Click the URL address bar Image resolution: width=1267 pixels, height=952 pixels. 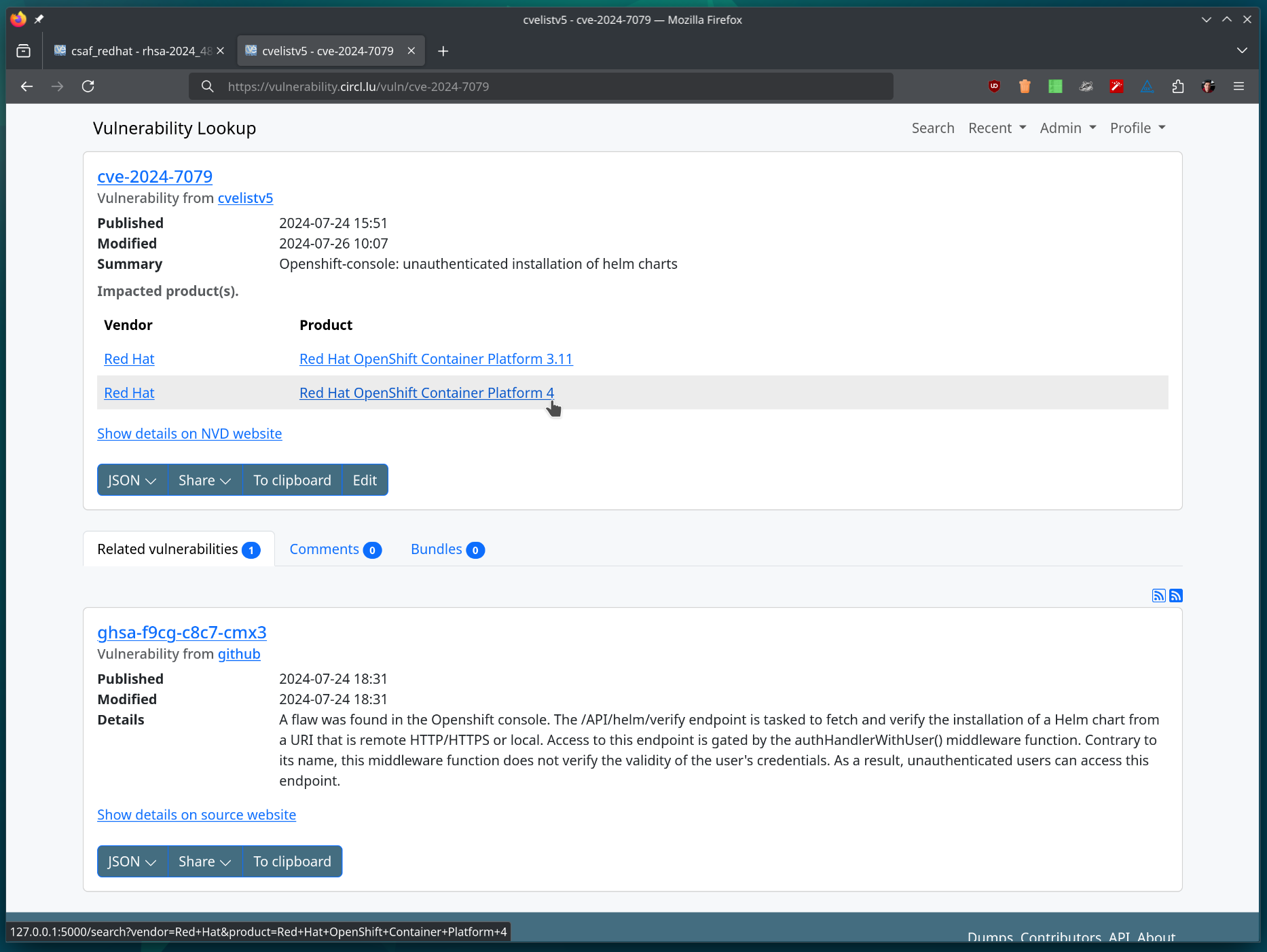[x=543, y=86]
